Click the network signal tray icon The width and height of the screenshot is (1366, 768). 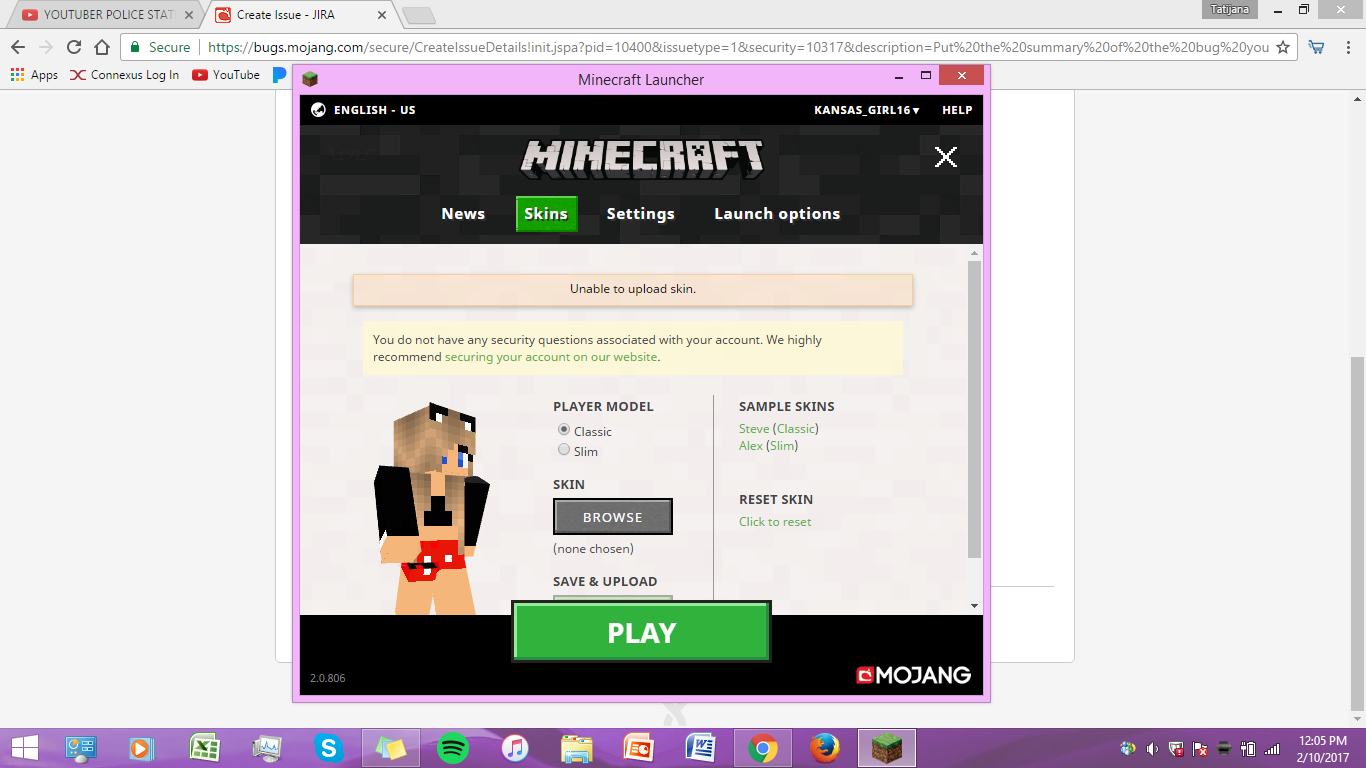[x=1272, y=748]
